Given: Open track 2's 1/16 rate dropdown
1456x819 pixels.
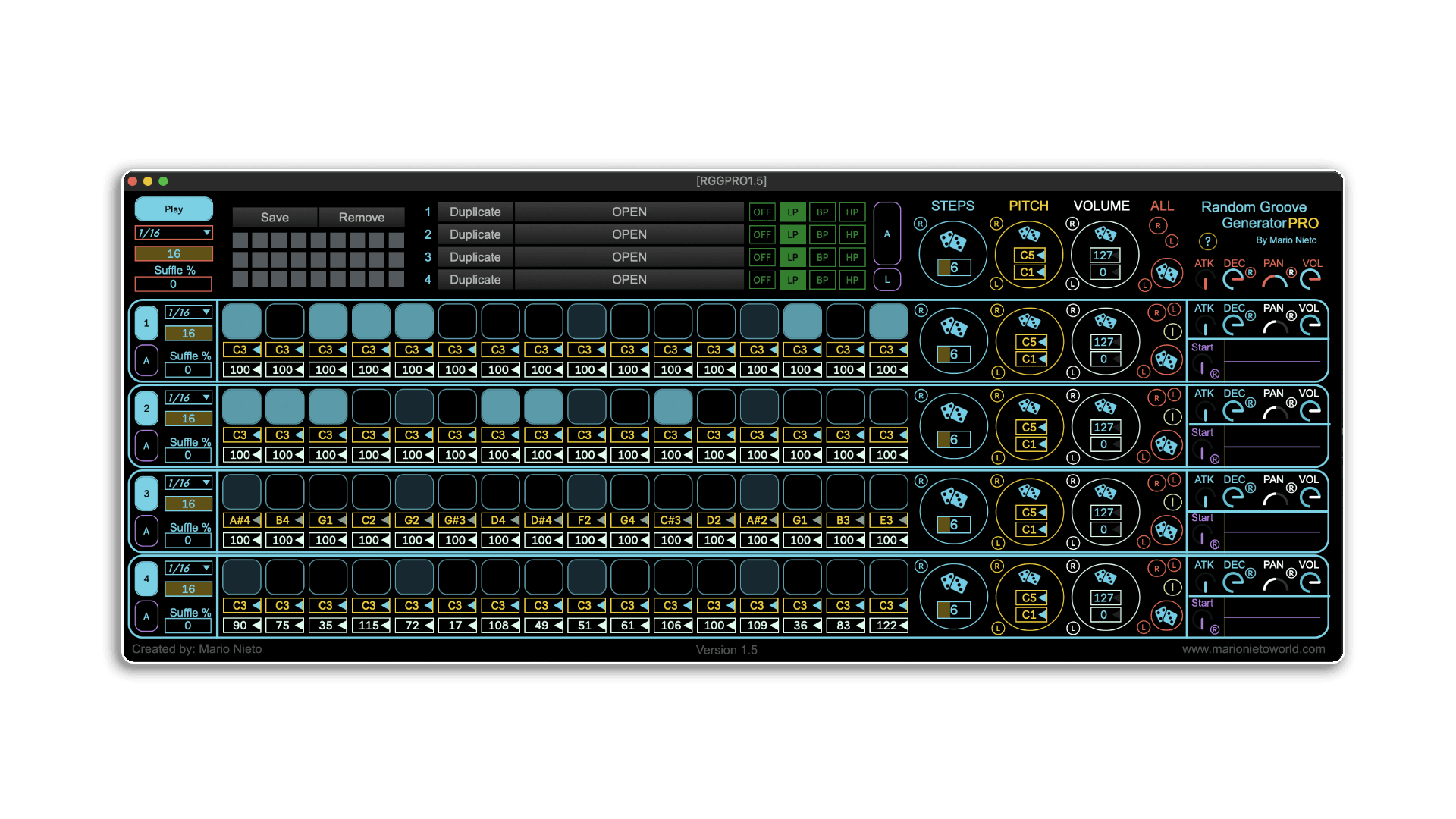Looking at the screenshot, I should [188, 397].
